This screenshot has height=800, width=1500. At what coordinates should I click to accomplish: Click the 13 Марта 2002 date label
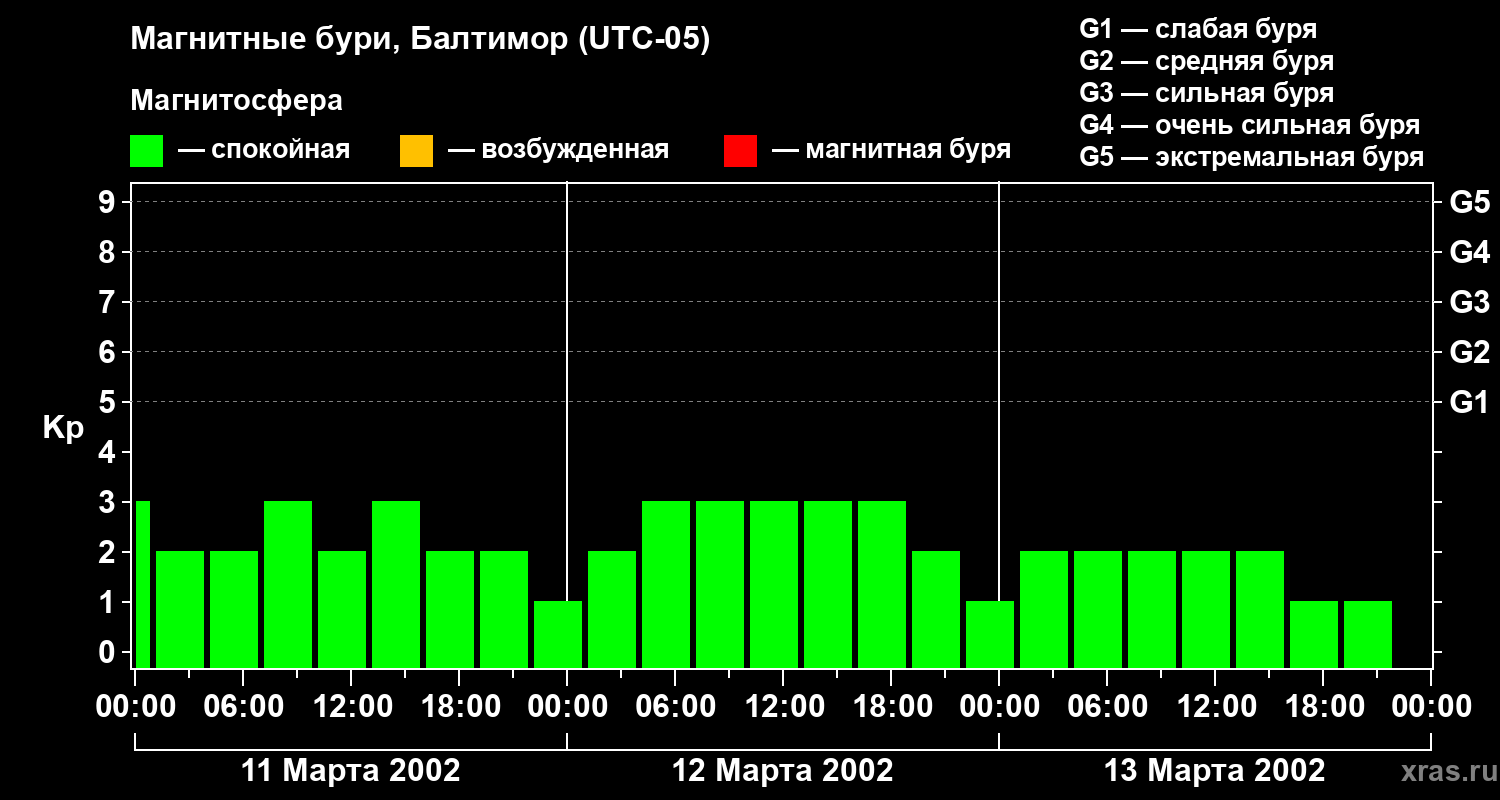tap(1215, 771)
